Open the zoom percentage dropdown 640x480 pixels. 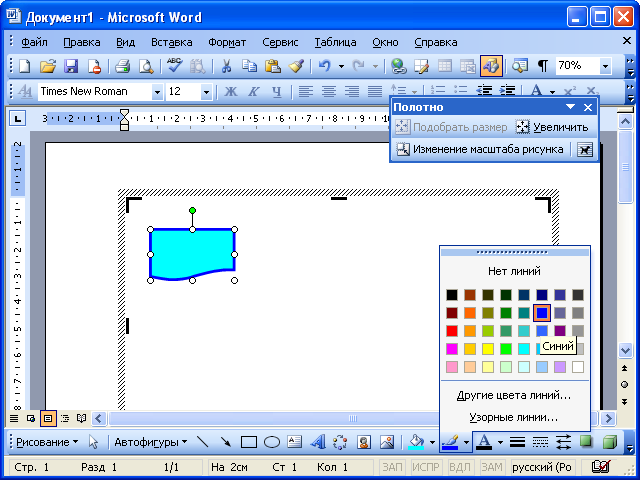tap(605, 66)
